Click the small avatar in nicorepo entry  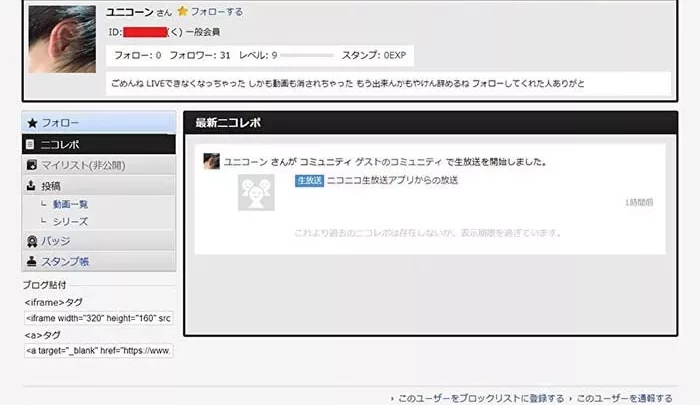pos(211,161)
